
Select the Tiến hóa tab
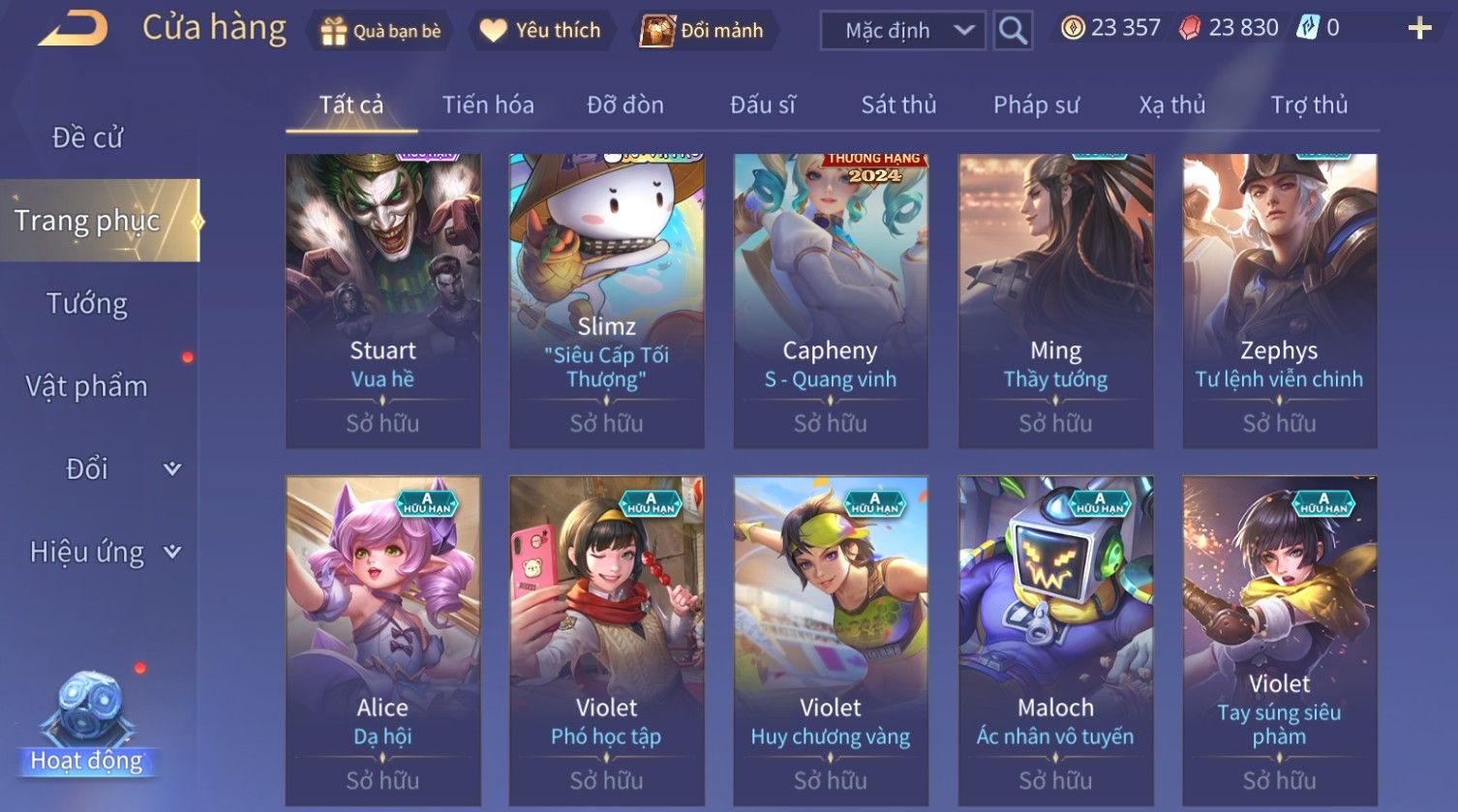click(488, 105)
